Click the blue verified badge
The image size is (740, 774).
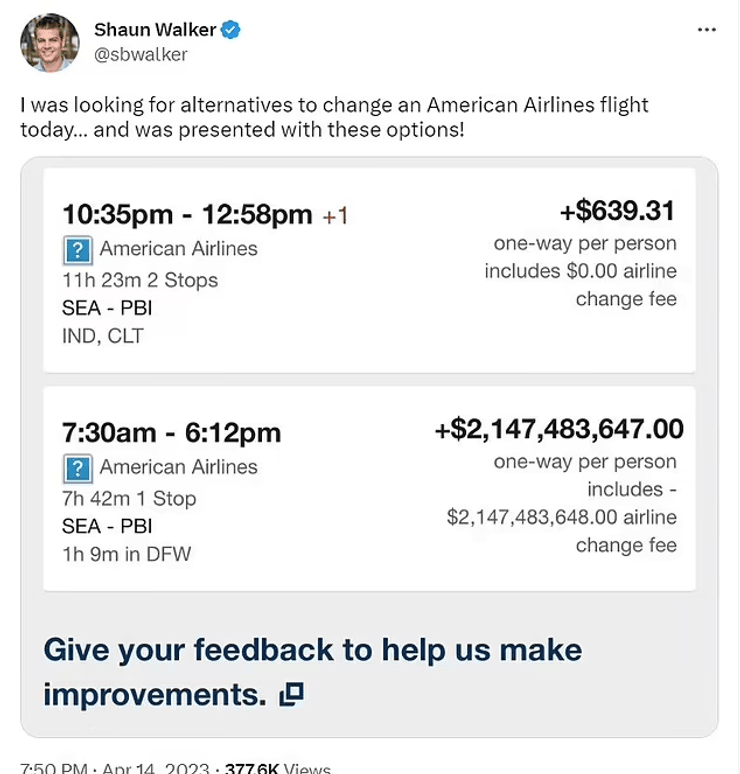(231, 30)
